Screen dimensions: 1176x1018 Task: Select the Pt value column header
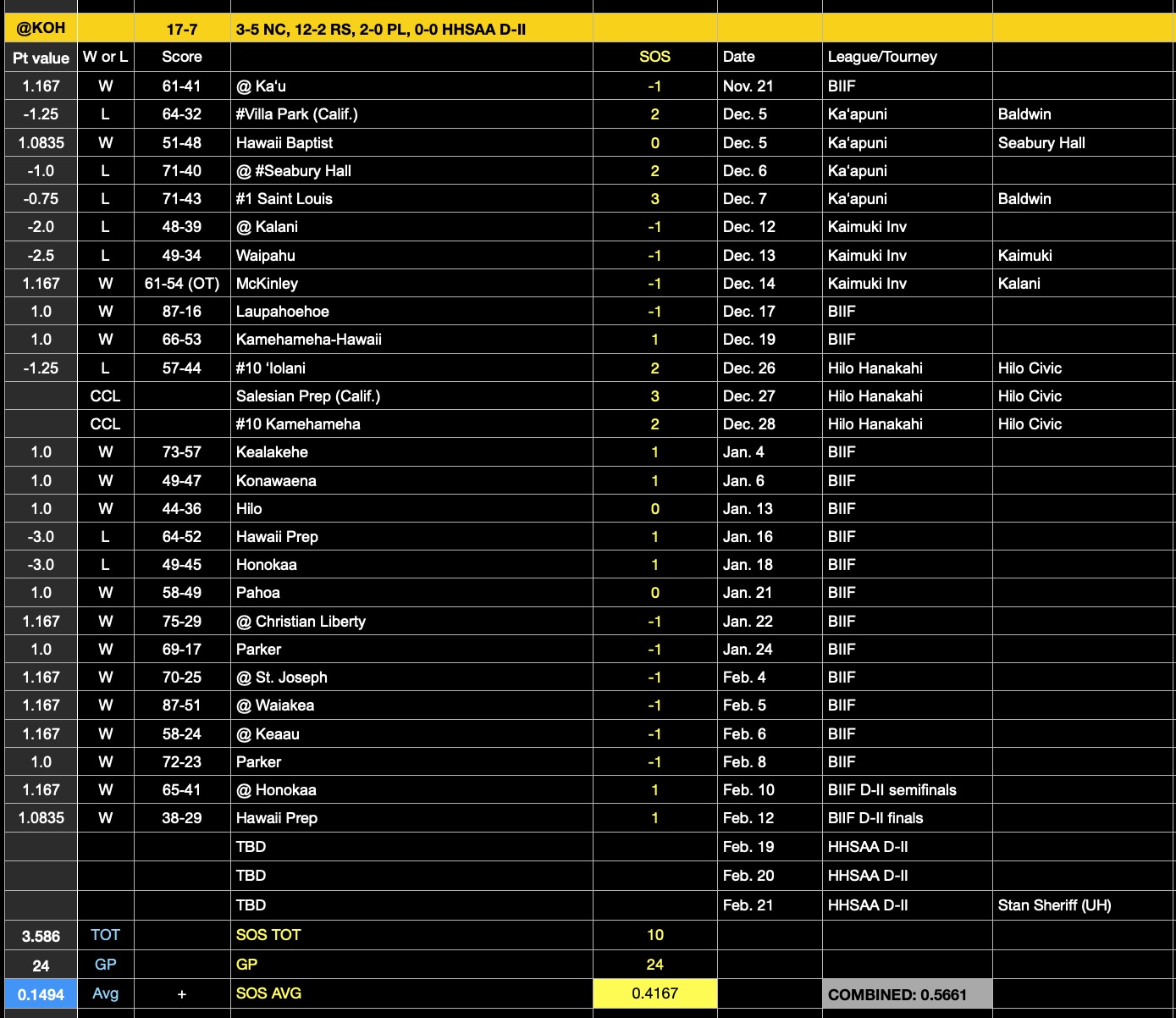(x=41, y=58)
